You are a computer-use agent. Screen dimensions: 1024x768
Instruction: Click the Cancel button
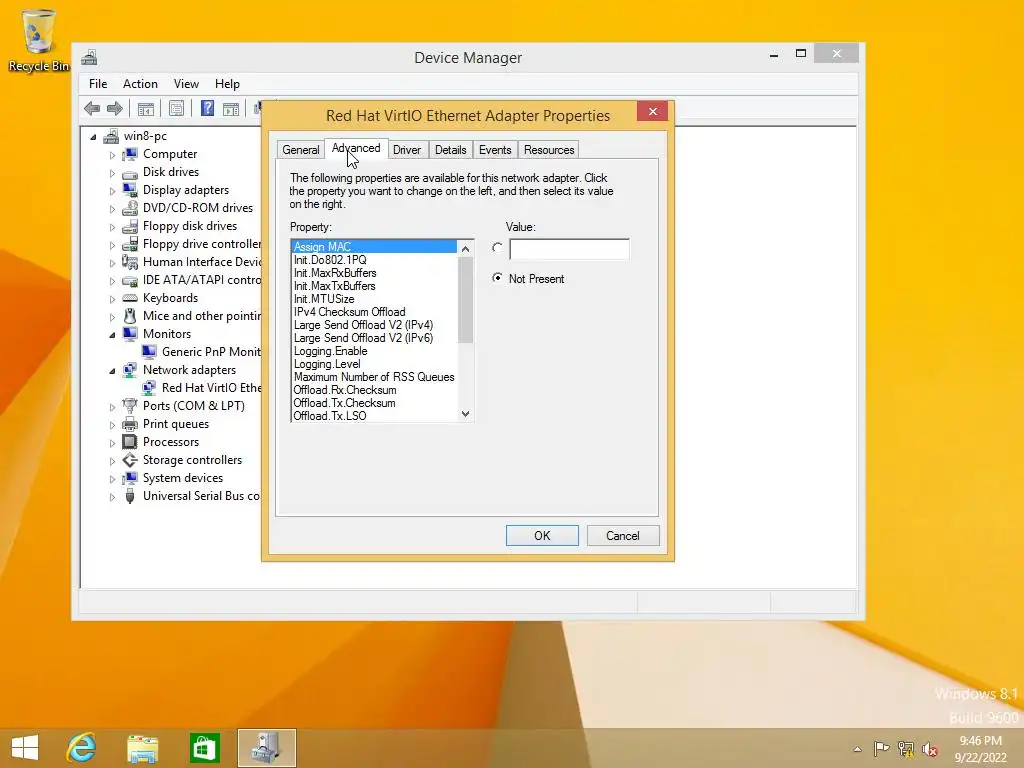tap(623, 536)
